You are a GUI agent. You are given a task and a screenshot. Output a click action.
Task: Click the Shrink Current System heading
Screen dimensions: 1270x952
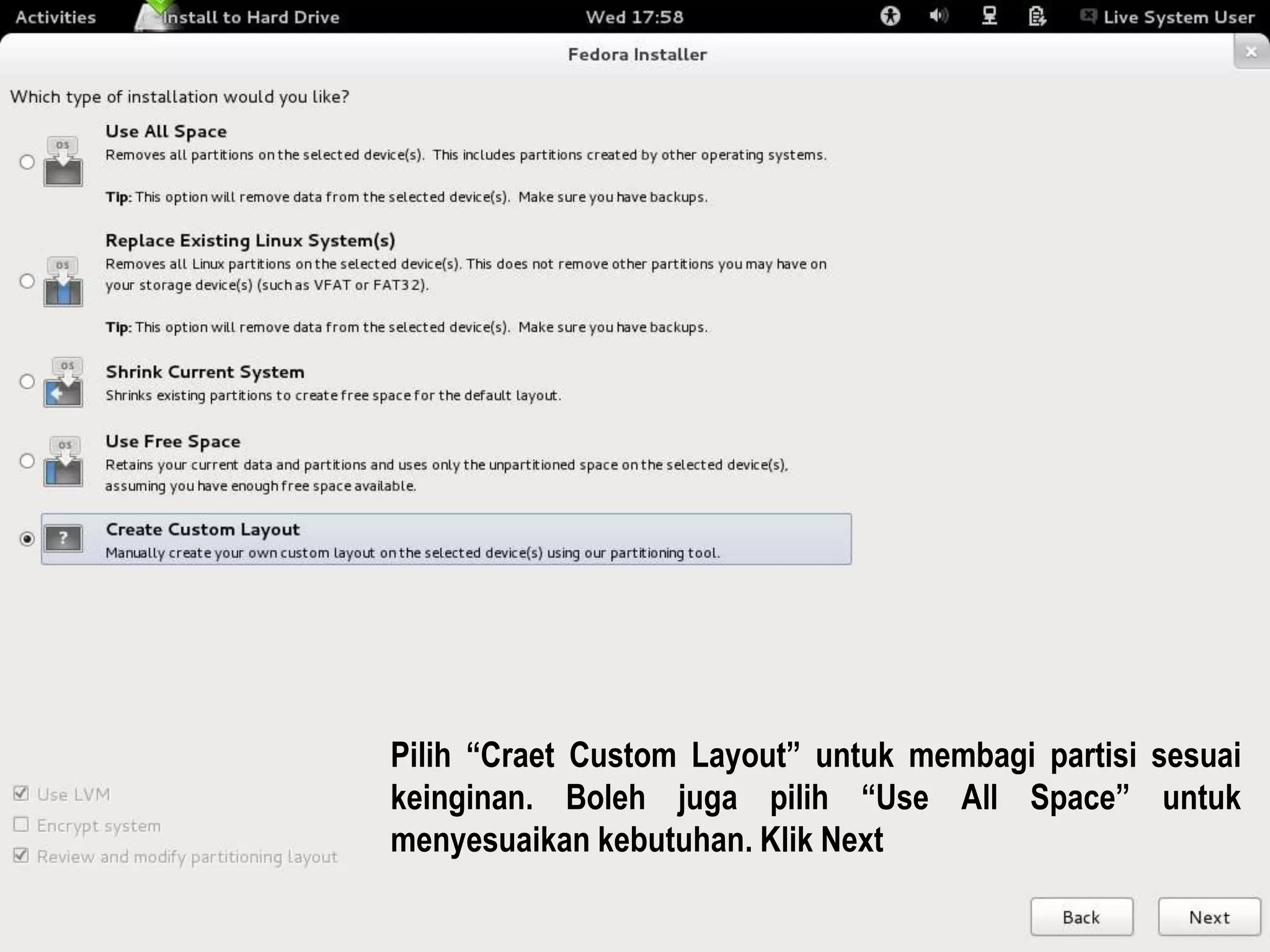click(205, 372)
